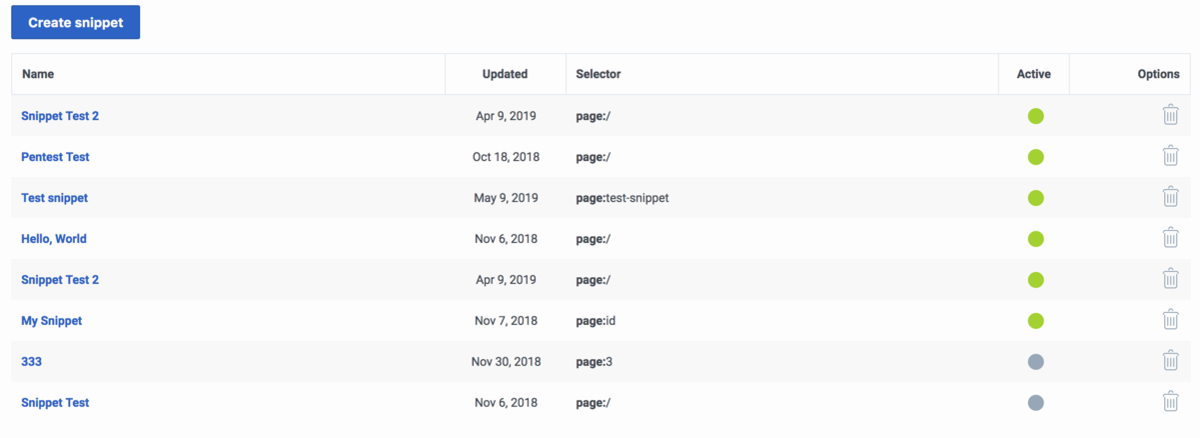The height and width of the screenshot is (438, 1200).
Task: Click the Create snippet button
Action: click(76, 22)
